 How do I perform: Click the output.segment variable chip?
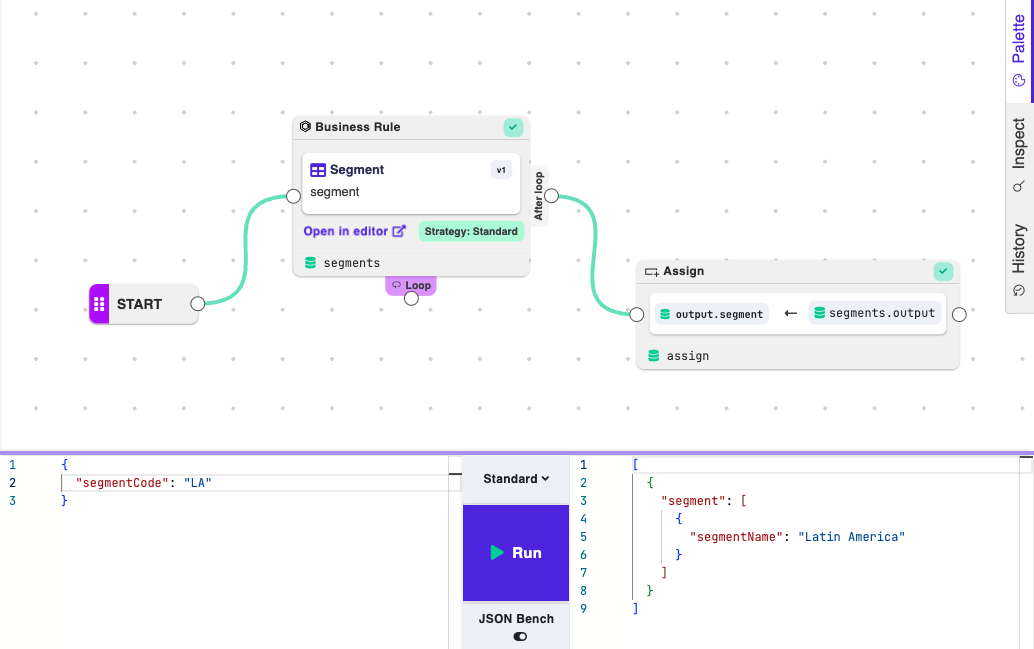click(x=711, y=314)
